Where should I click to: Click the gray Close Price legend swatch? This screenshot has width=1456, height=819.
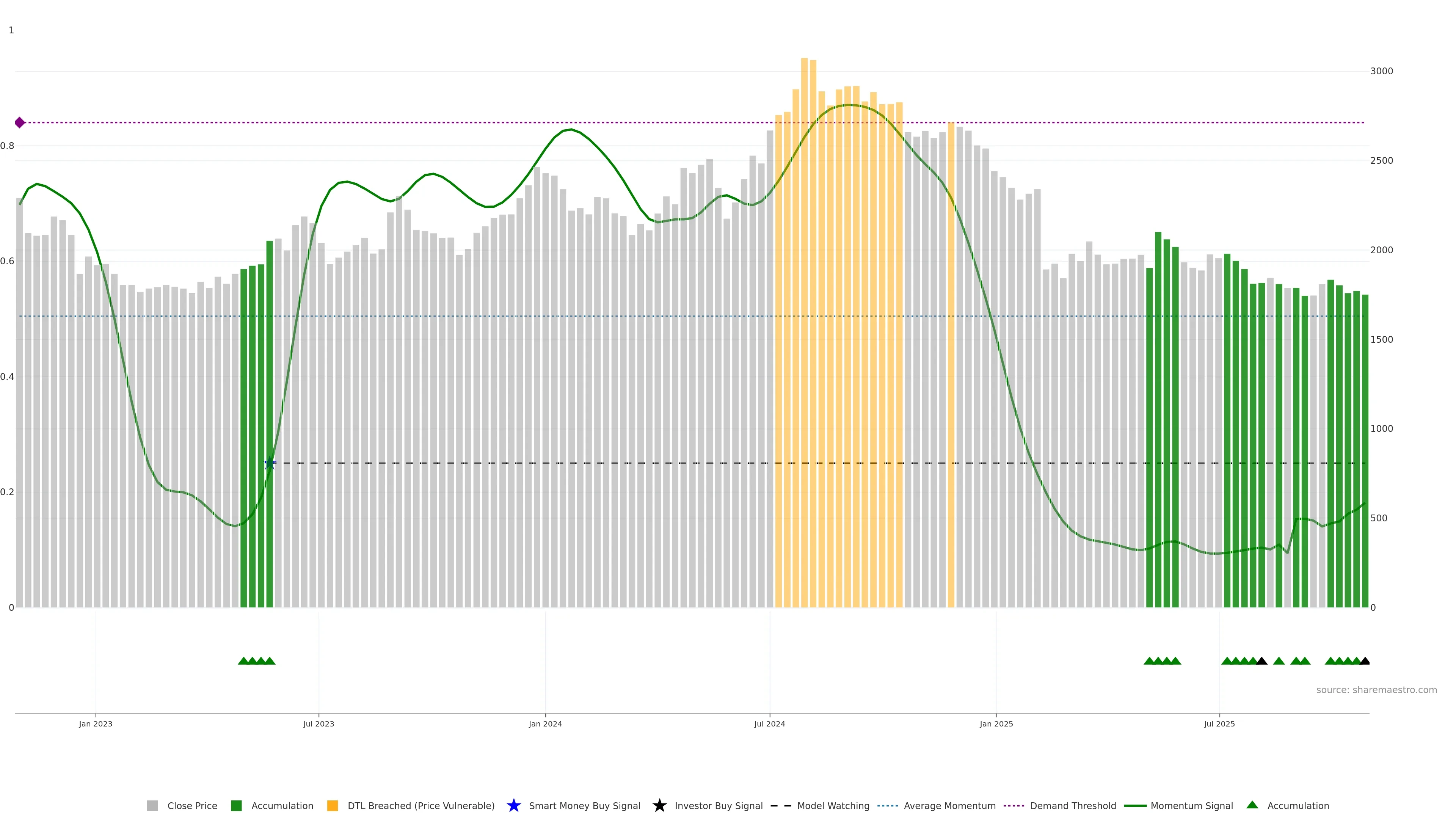pyautogui.click(x=152, y=805)
